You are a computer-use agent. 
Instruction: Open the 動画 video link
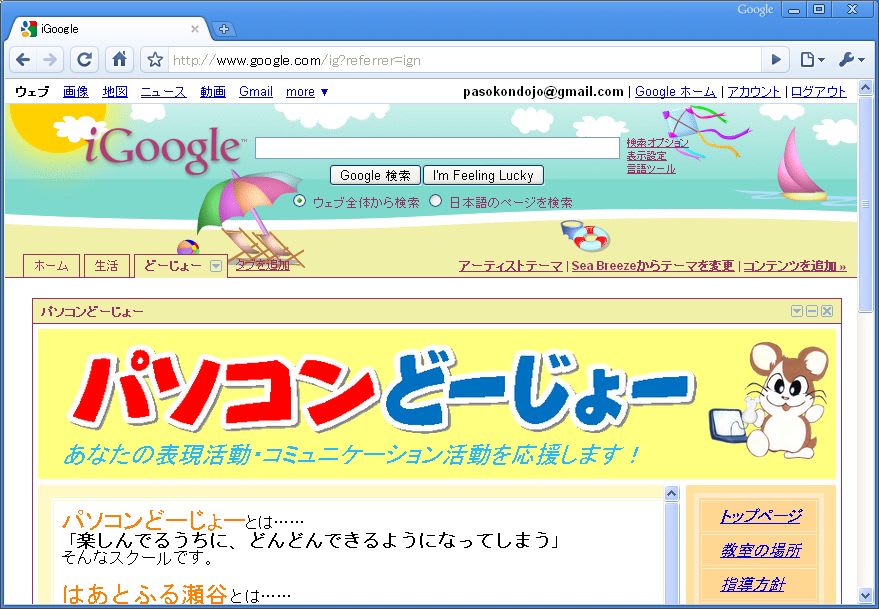(x=213, y=91)
